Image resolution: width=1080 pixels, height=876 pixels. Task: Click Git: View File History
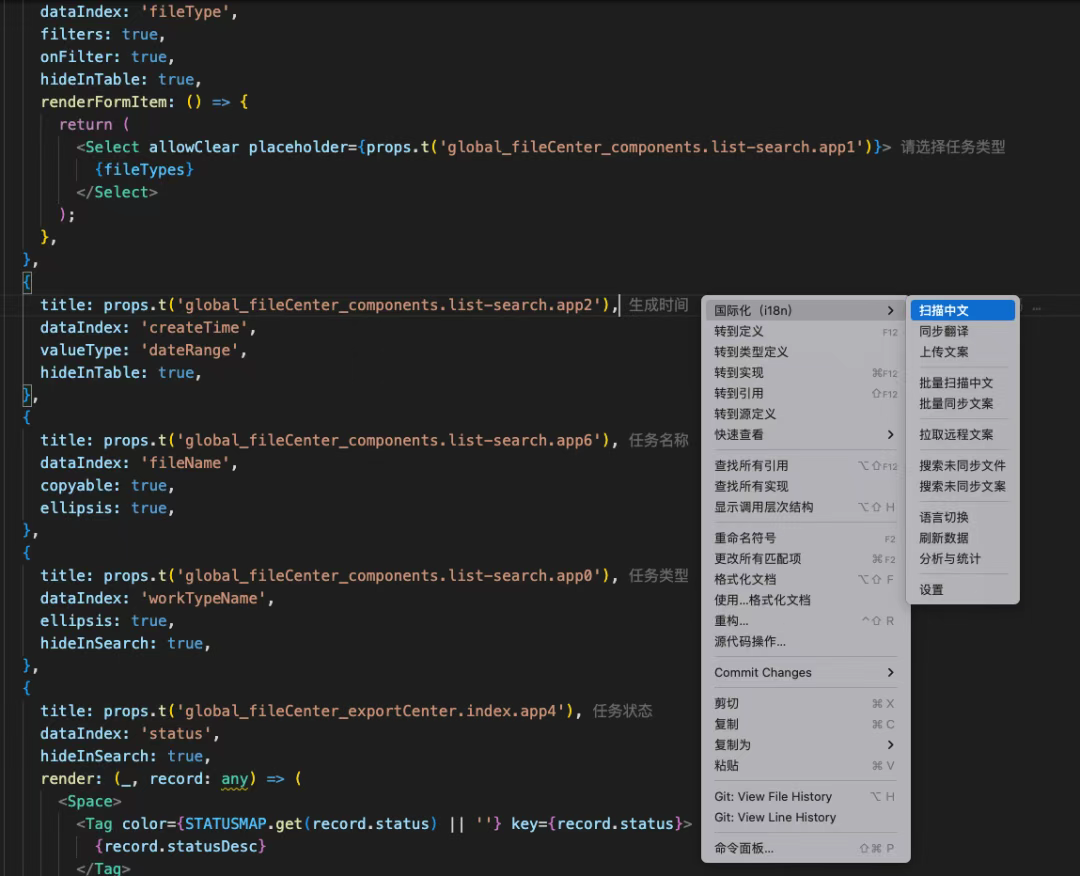(804, 796)
